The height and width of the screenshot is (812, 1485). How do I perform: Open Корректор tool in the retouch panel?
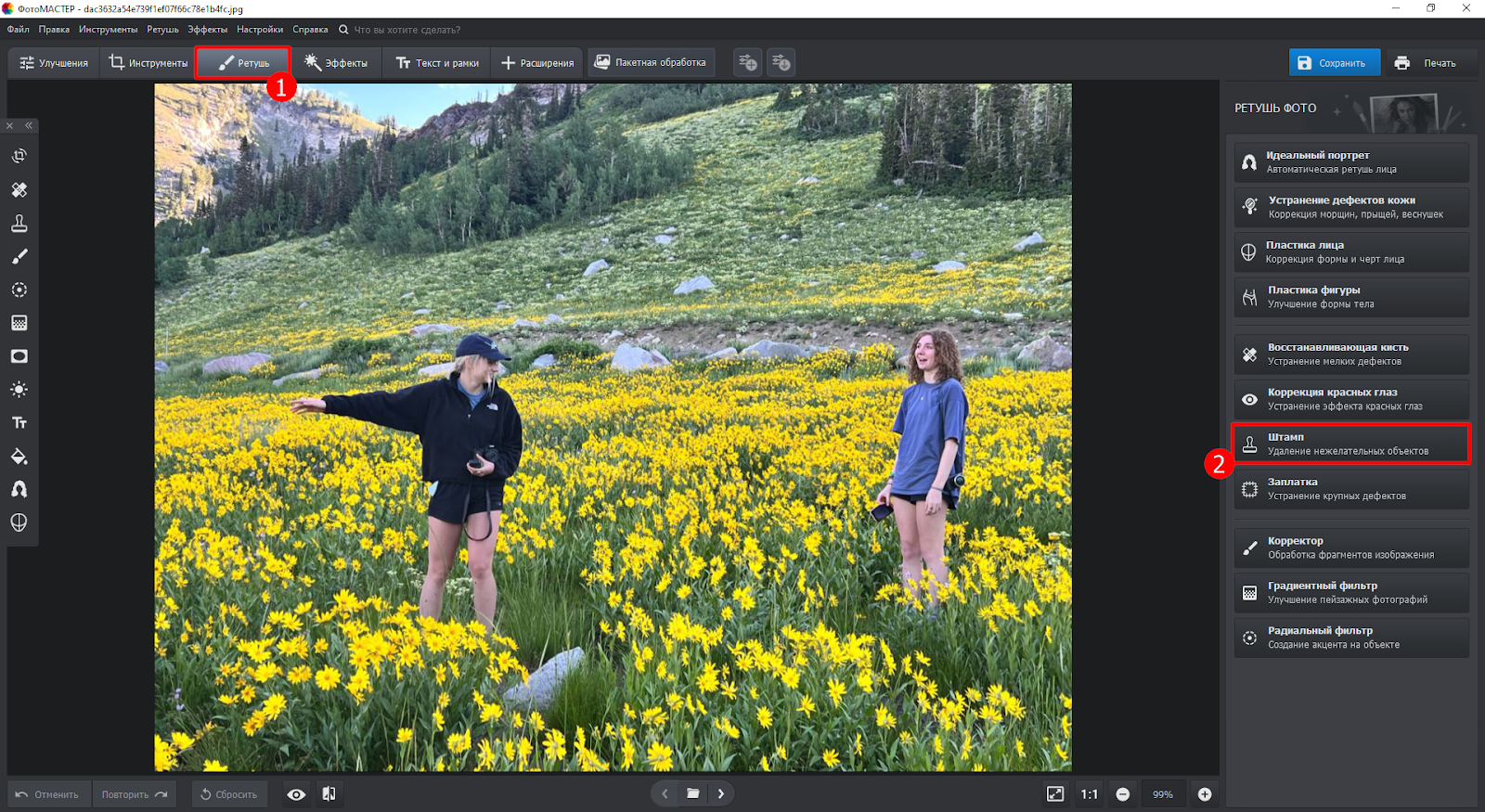click(x=1351, y=548)
